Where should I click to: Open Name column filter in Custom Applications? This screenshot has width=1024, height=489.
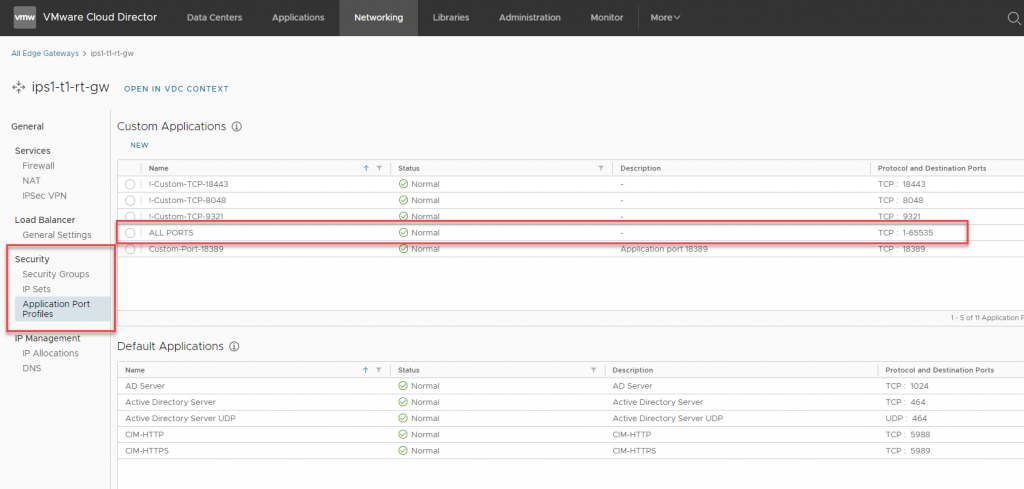pyautogui.click(x=379, y=168)
